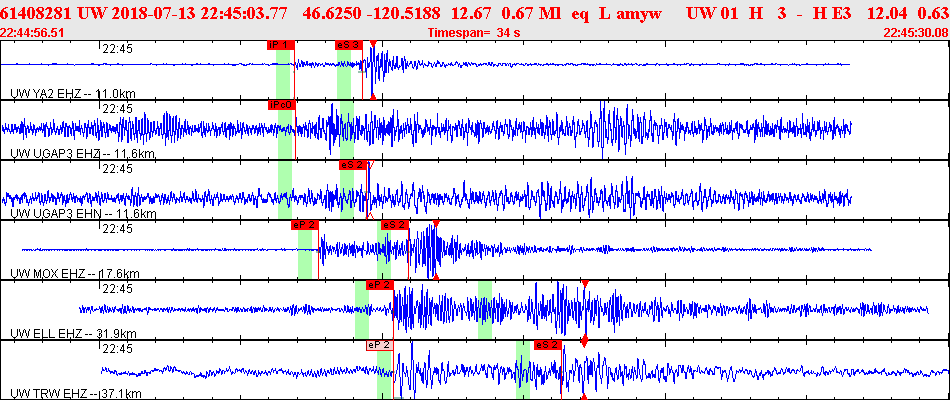The width and height of the screenshot is (950, 400).
Task: Click the eq L amyw header text
Action: [x=616, y=13]
